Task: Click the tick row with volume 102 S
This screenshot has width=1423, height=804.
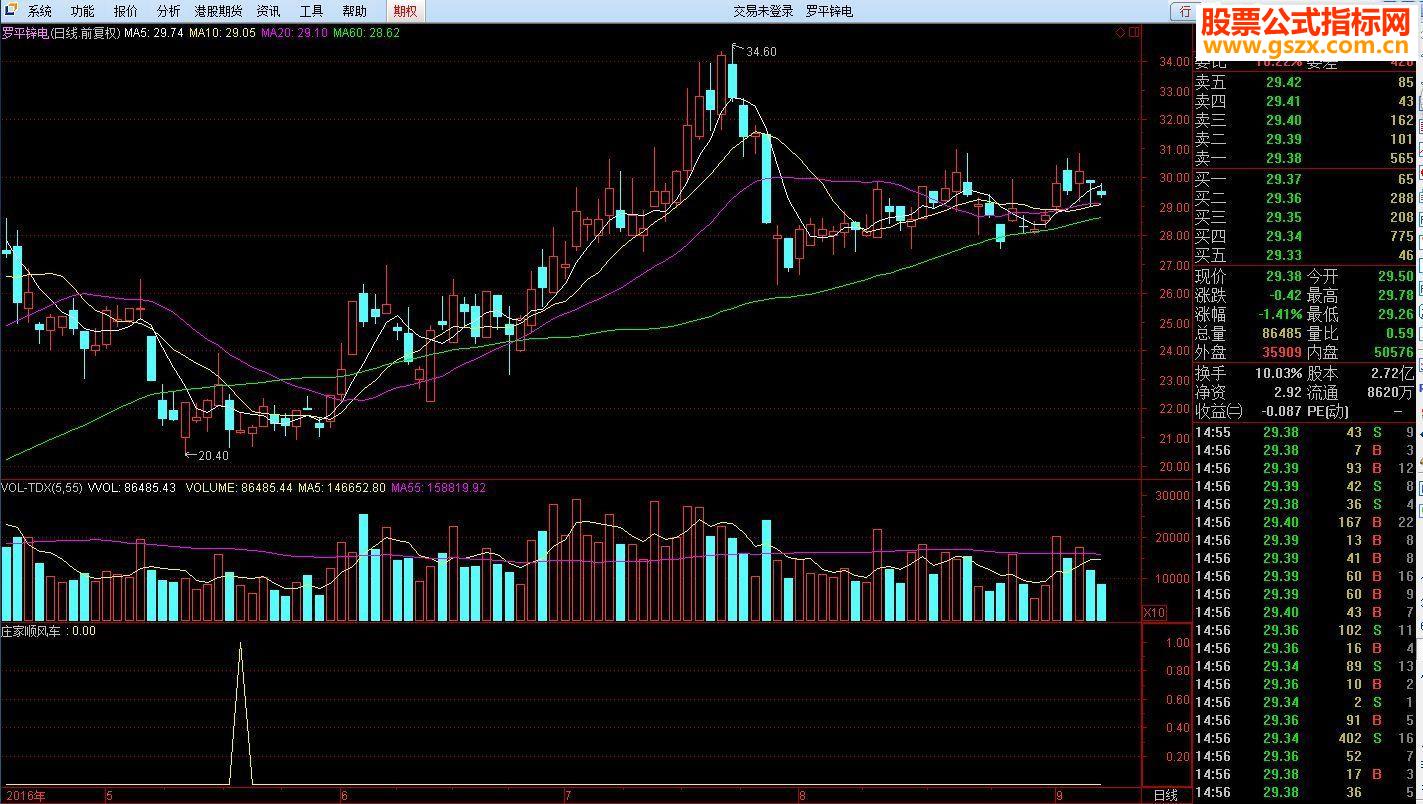Action: (1305, 630)
